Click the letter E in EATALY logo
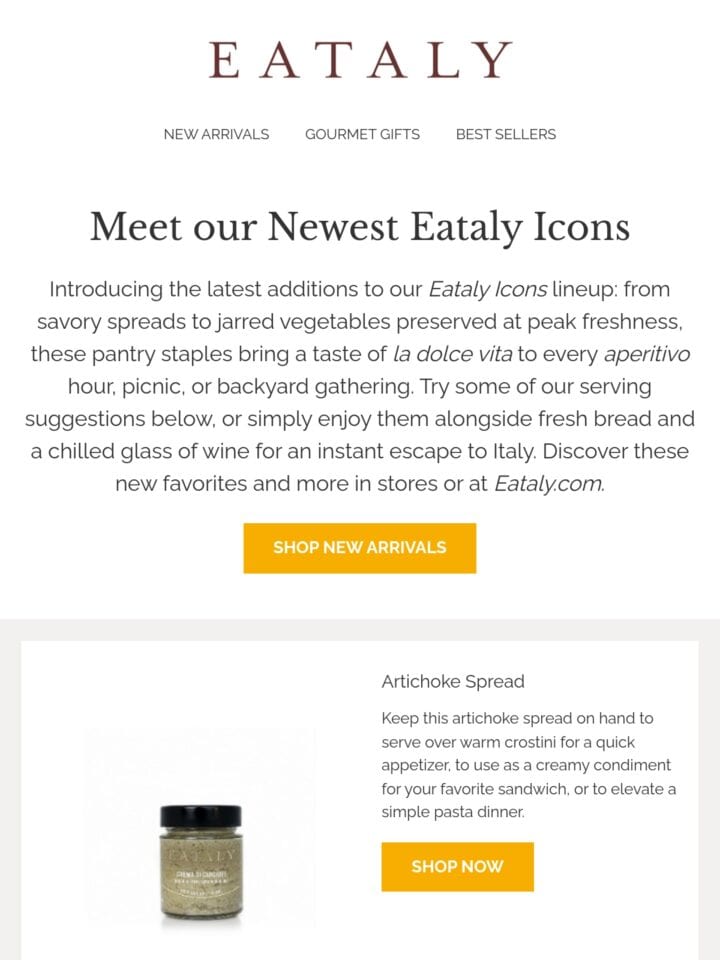 click(x=224, y=61)
